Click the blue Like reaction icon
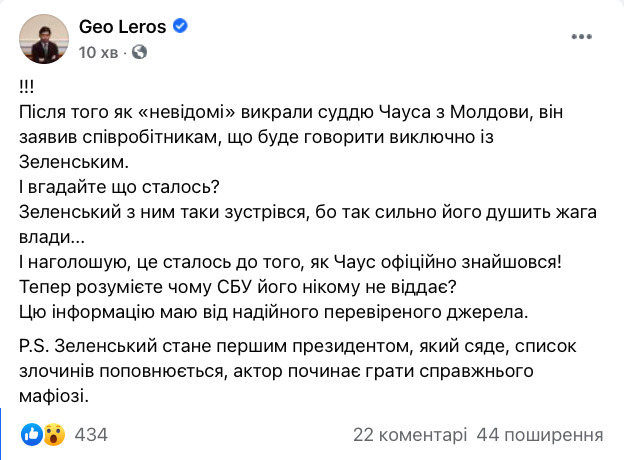This screenshot has height=460, width=624. 30,435
